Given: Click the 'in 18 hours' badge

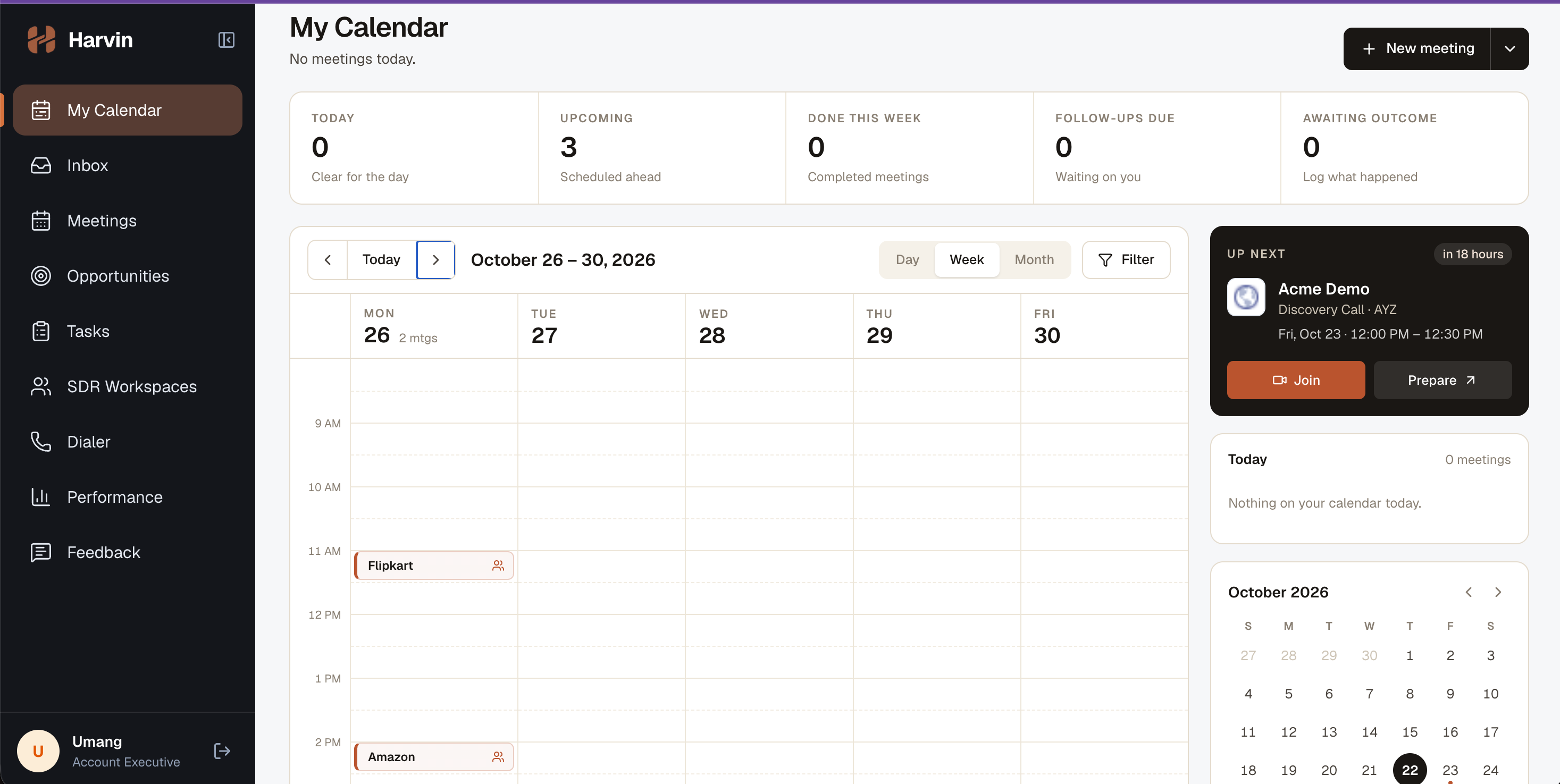Looking at the screenshot, I should [x=1473, y=254].
